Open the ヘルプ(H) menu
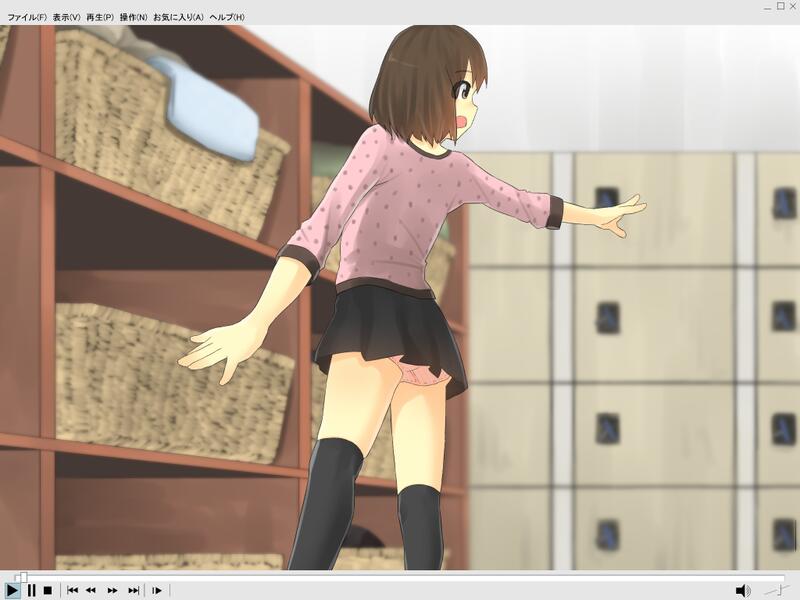 (226, 18)
